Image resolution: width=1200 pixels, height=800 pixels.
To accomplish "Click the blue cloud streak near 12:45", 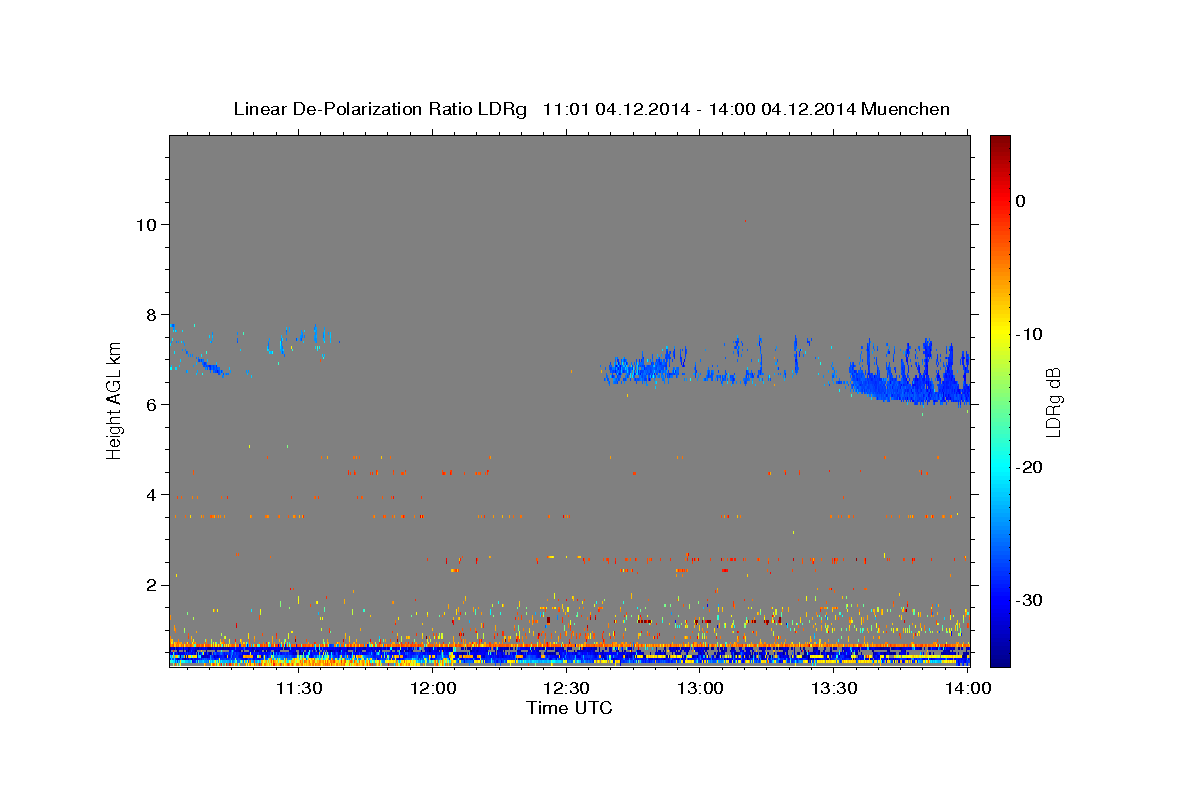I will 645,368.
